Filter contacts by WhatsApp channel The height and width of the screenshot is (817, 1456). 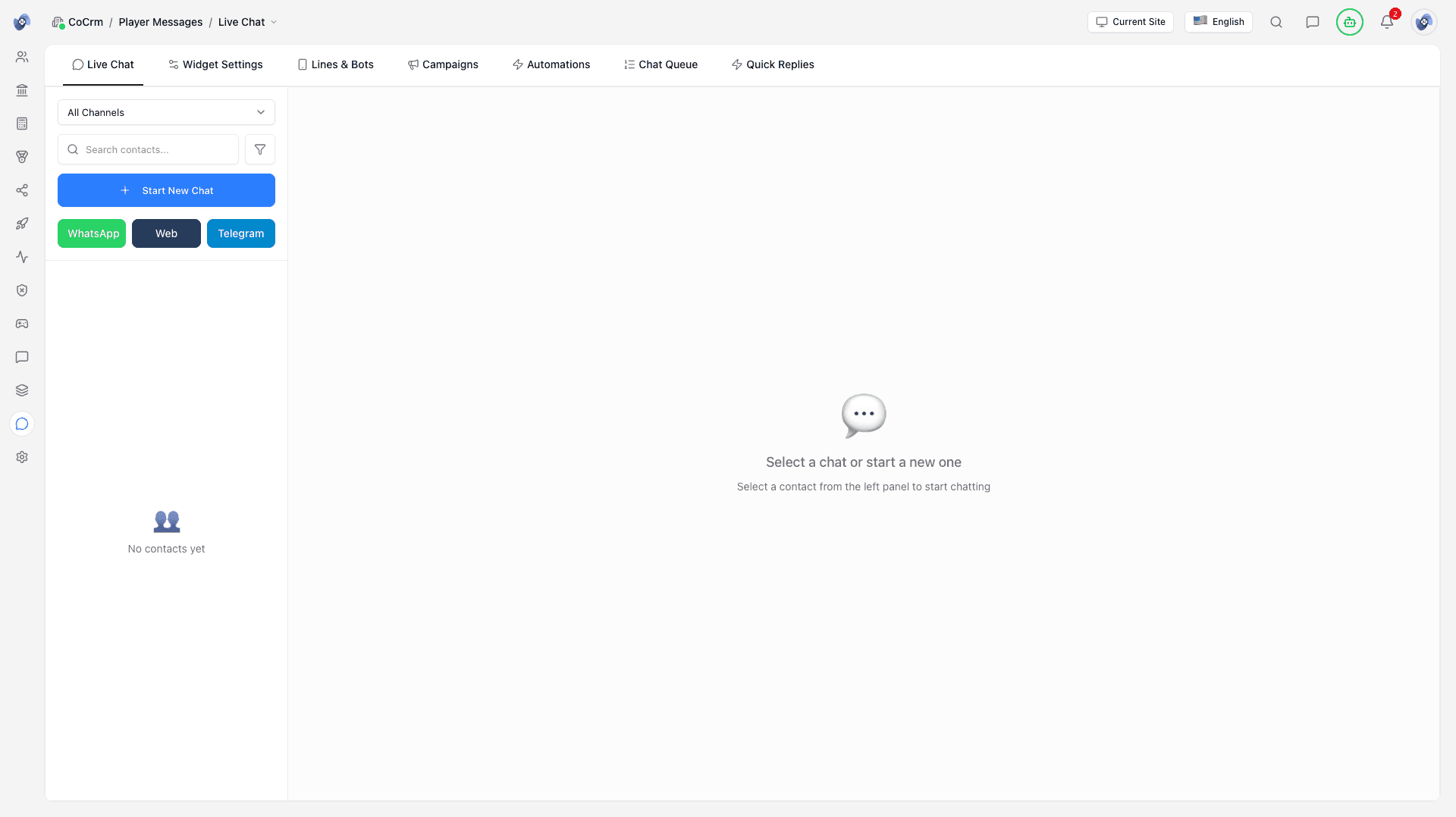(91, 233)
